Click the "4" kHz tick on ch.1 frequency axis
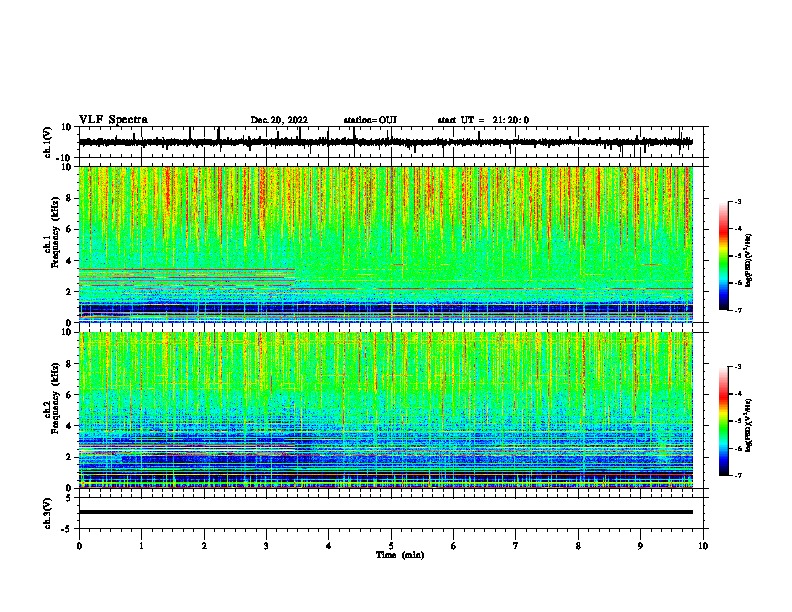This screenshot has width=792, height=612. 69,261
